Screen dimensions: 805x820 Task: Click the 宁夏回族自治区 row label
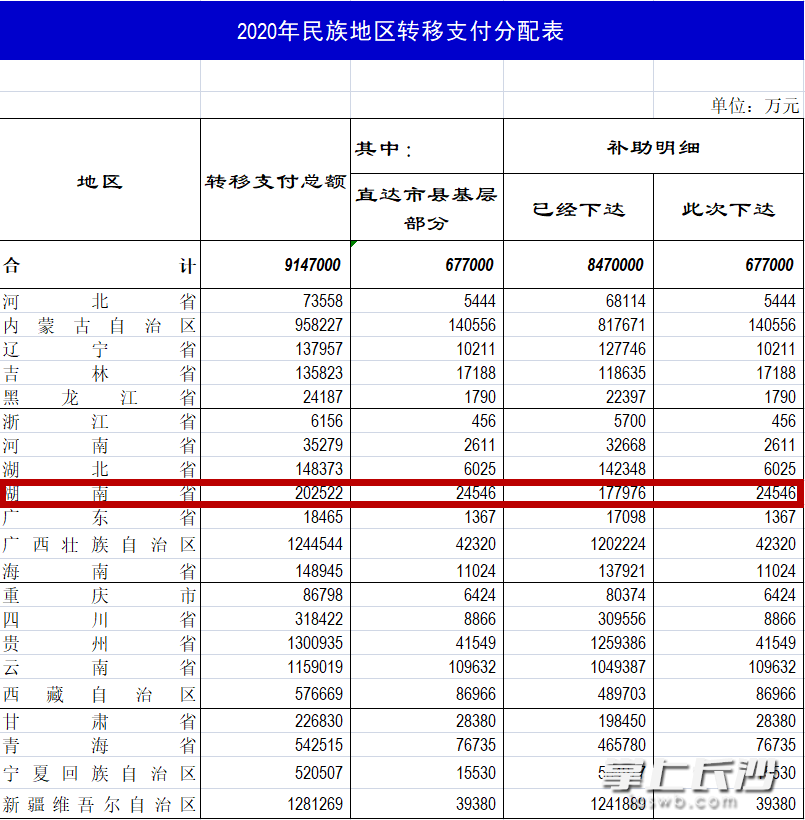[100, 773]
